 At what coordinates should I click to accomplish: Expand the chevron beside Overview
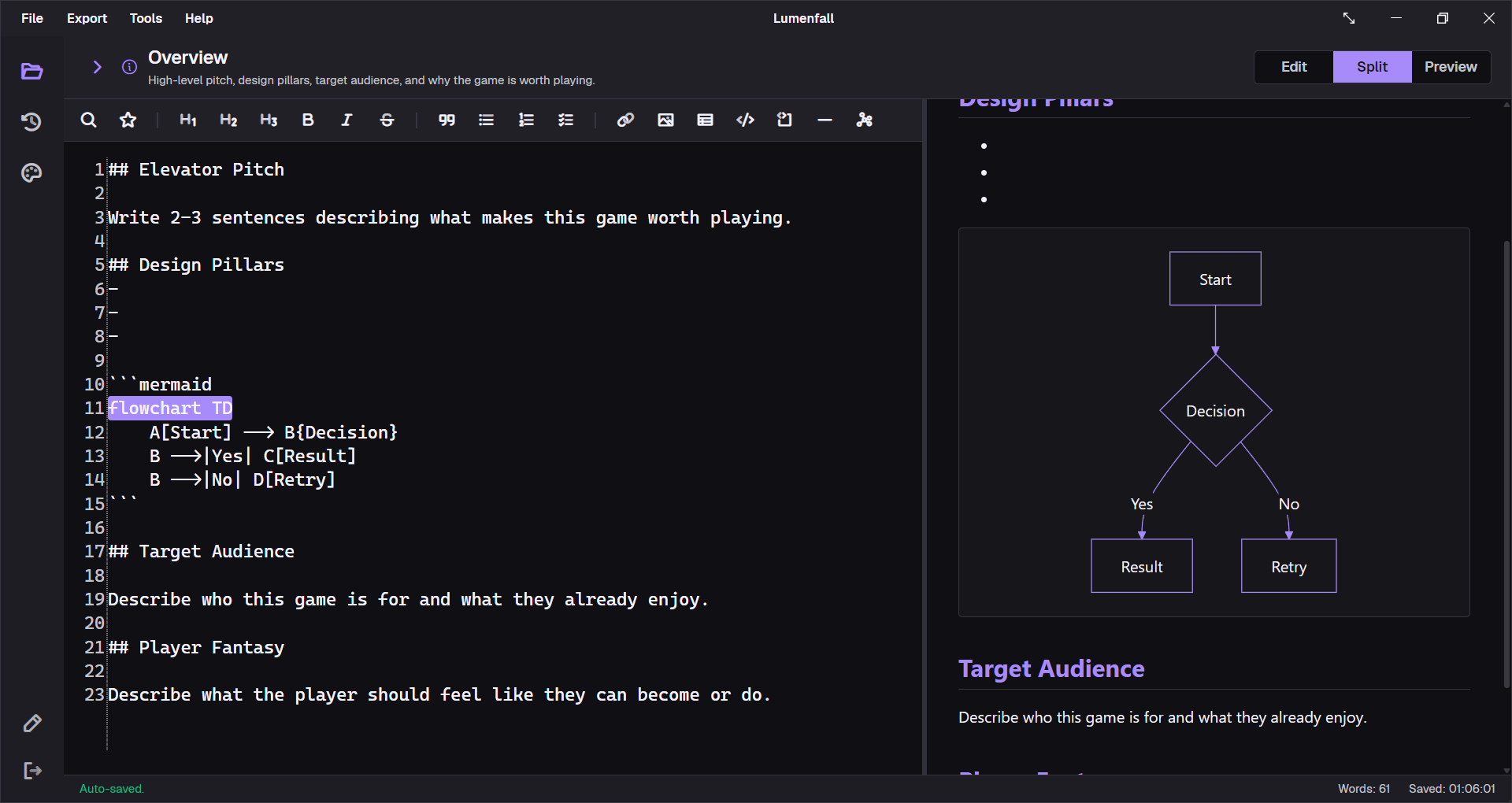[97, 67]
